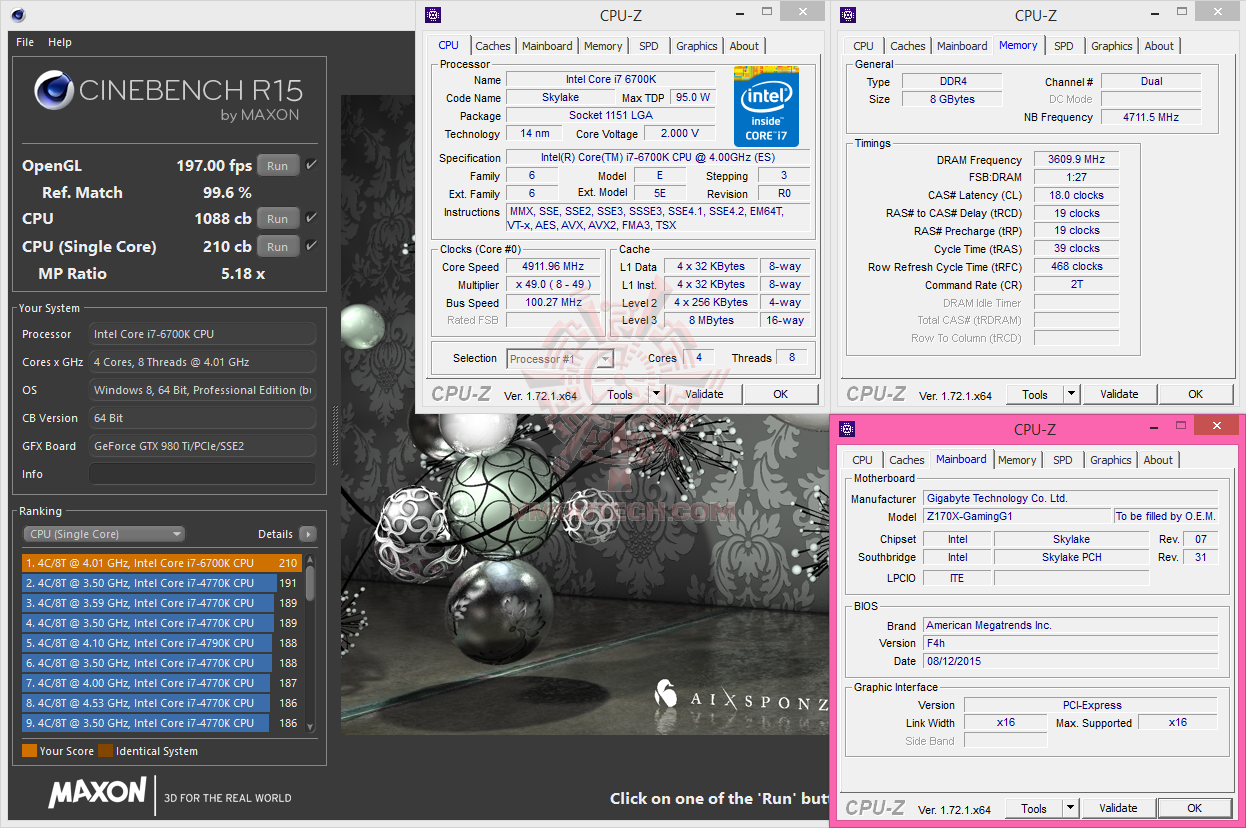1246x828 pixels.
Task: Click Validate in Mainboard window
Action: click(x=1118, y=808)
